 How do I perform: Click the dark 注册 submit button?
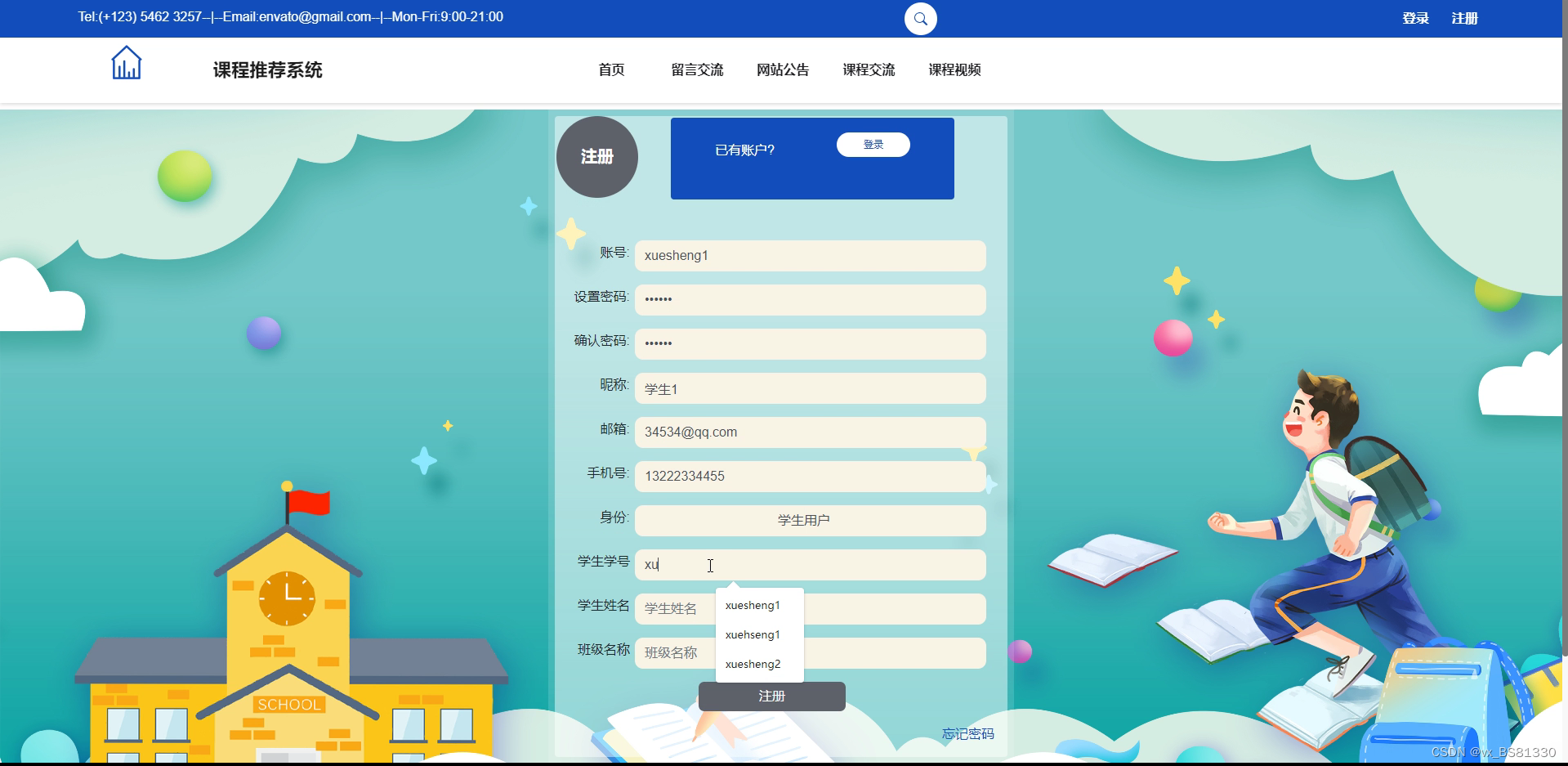coord(772,697)
